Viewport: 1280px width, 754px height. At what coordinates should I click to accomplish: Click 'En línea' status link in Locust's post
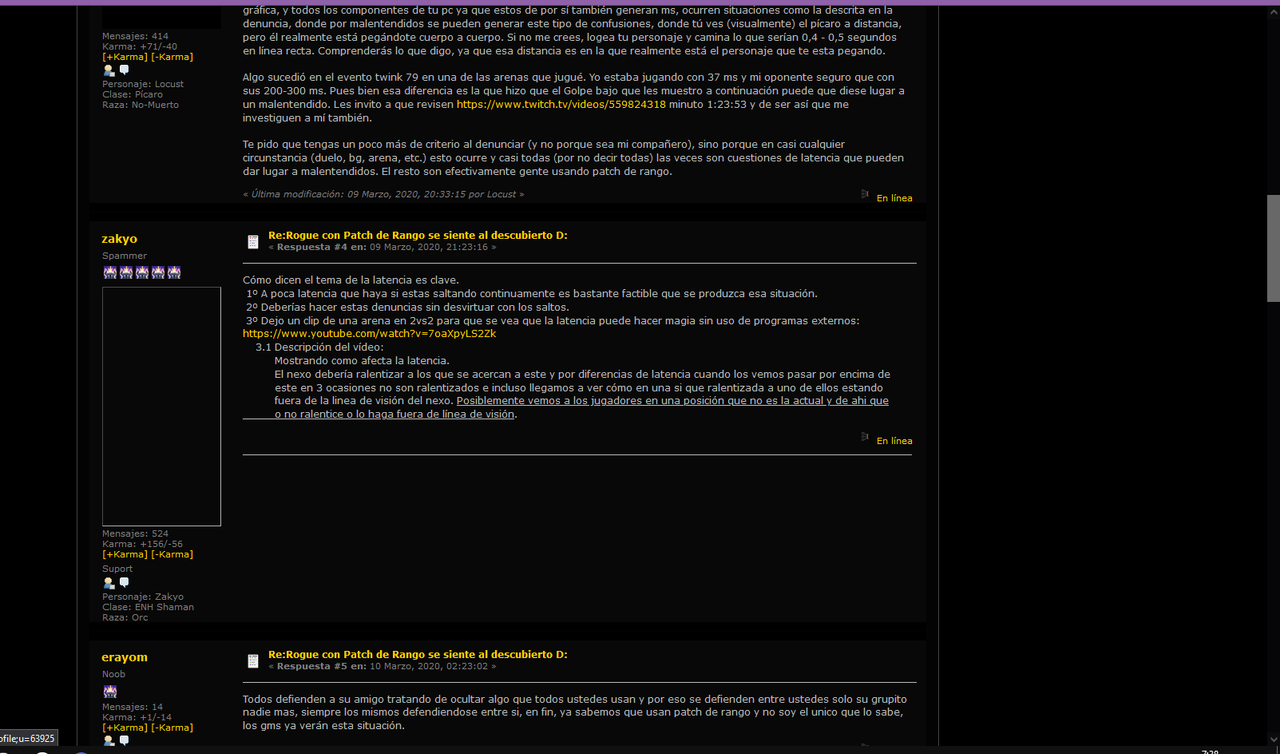(894, 198)
